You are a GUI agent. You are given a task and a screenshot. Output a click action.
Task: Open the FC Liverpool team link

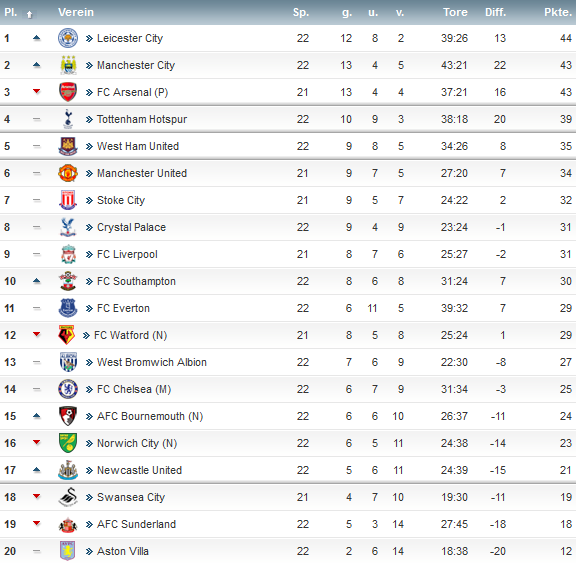127,254
